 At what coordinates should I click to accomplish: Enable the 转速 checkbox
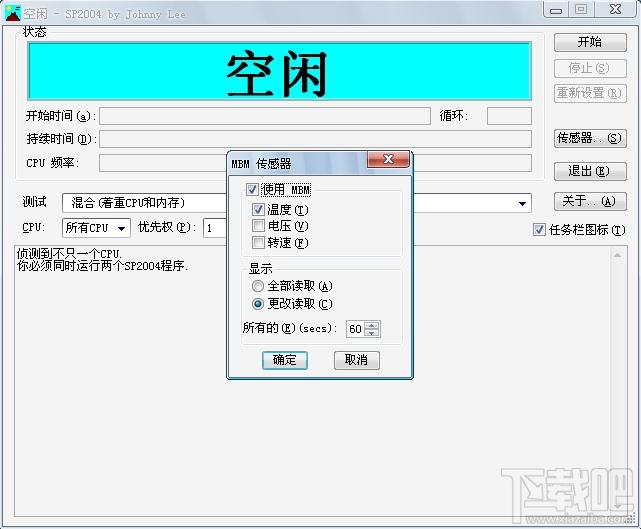[258, 242]
